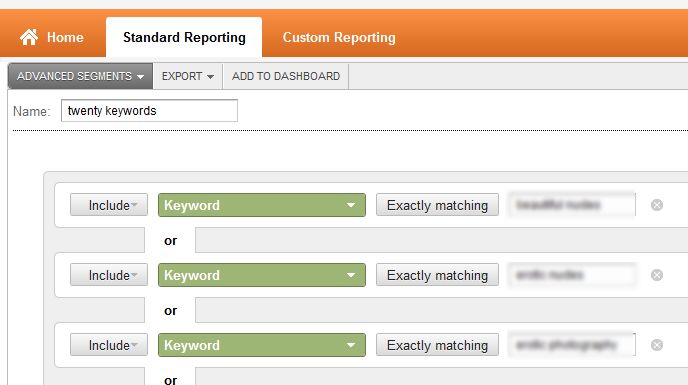The height and width of the screenshot is (385, 688).
Task: Go to the Home tab label
Action: (65, 37)
